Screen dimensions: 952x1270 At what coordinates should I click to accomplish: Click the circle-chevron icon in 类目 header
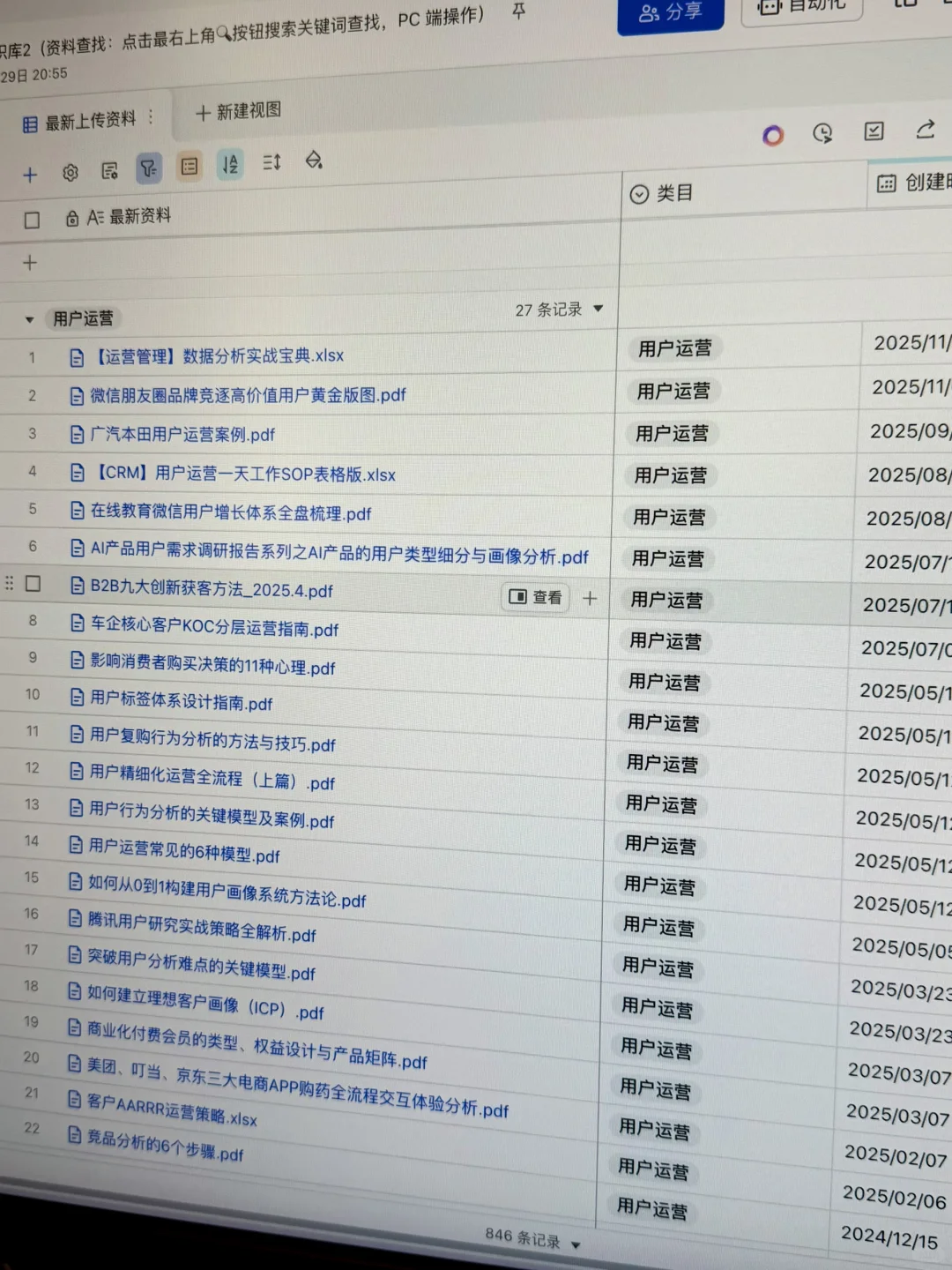tap(640, 194)
